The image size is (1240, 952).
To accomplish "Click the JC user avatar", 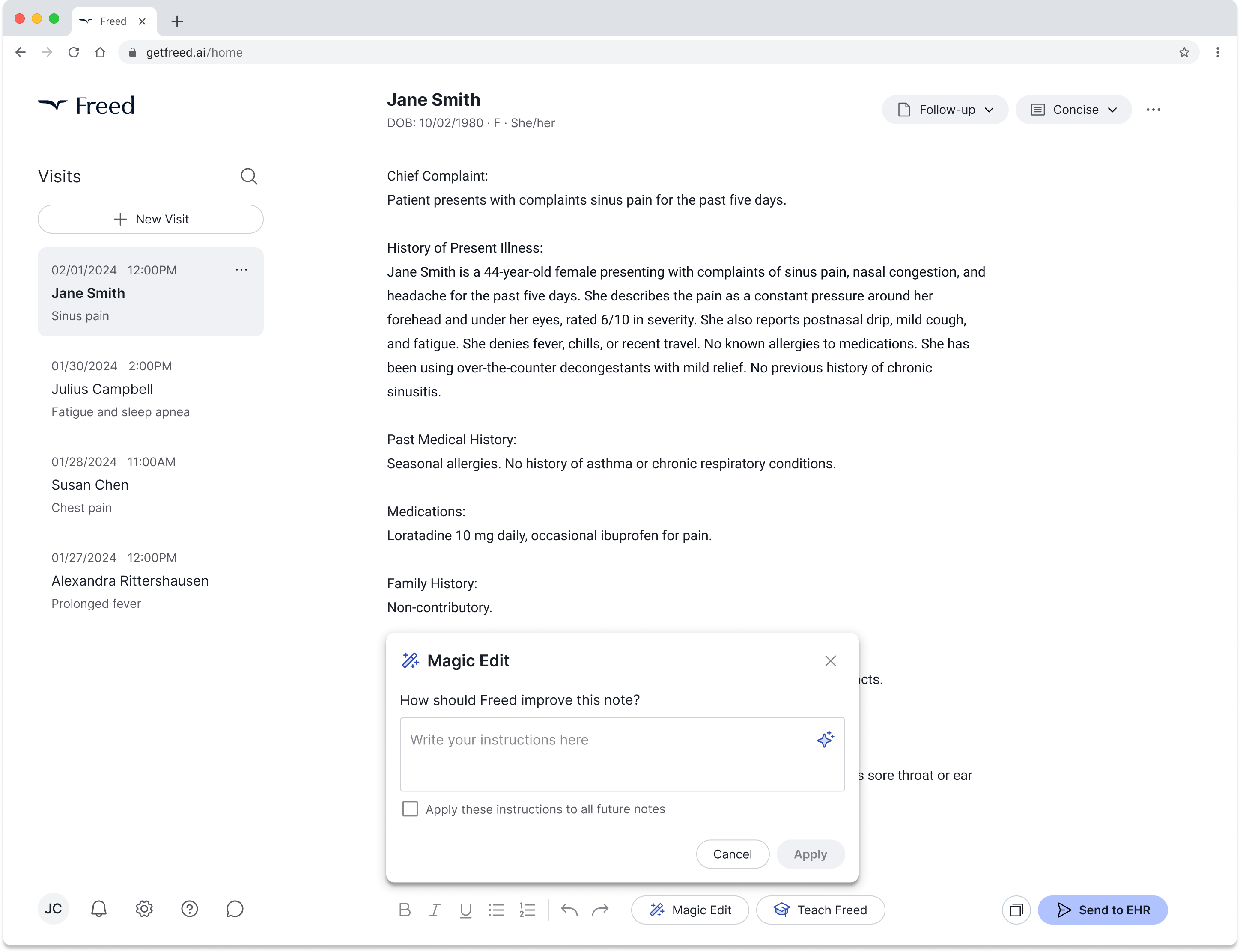I will coord(53,909).
